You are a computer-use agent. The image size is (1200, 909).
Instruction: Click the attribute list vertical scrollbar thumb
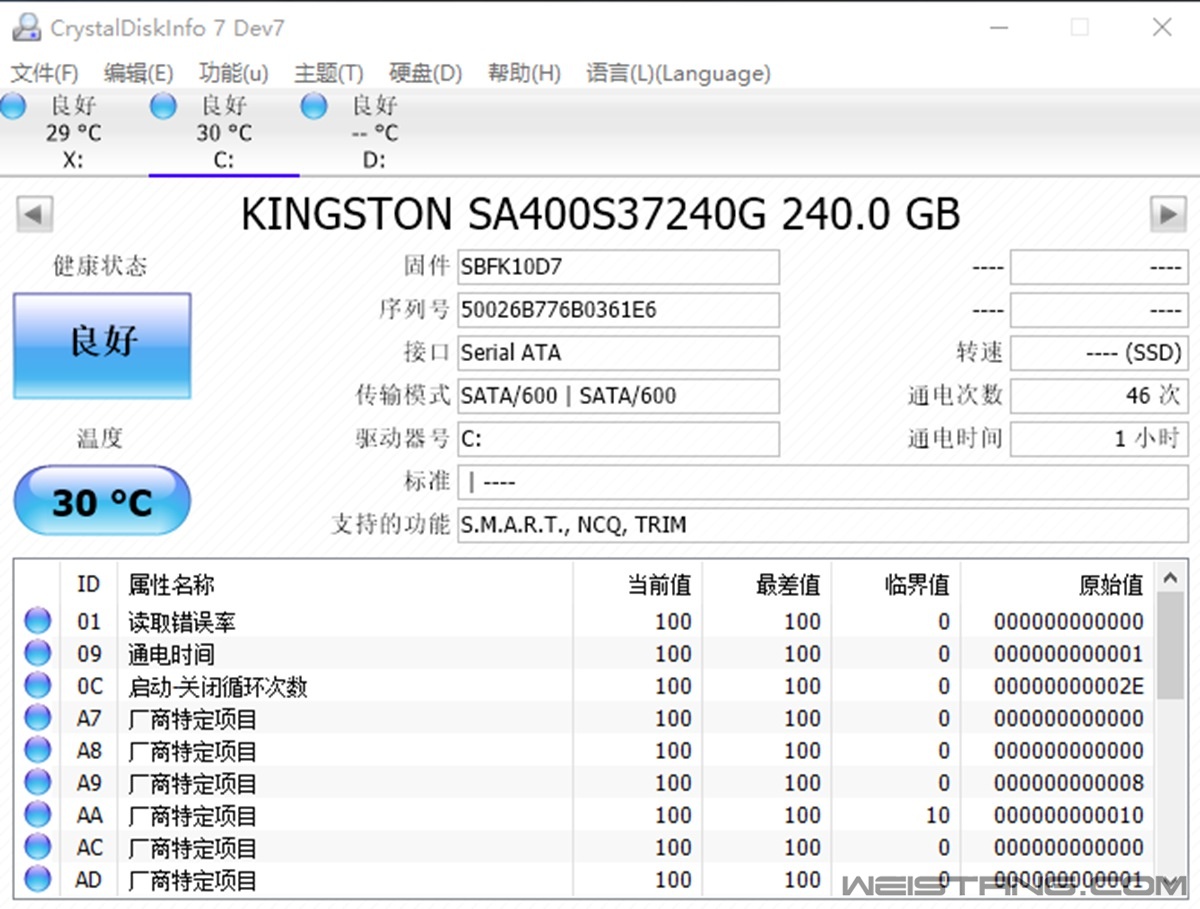tap(1170, 646)
